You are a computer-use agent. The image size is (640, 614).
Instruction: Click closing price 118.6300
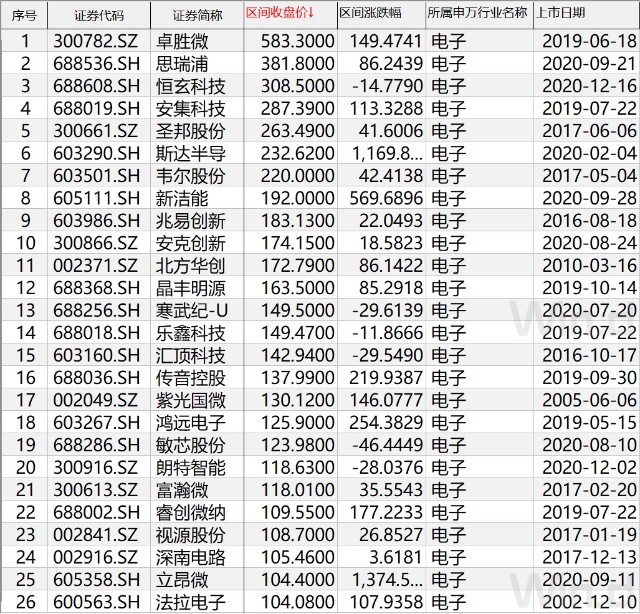point(298,468)
